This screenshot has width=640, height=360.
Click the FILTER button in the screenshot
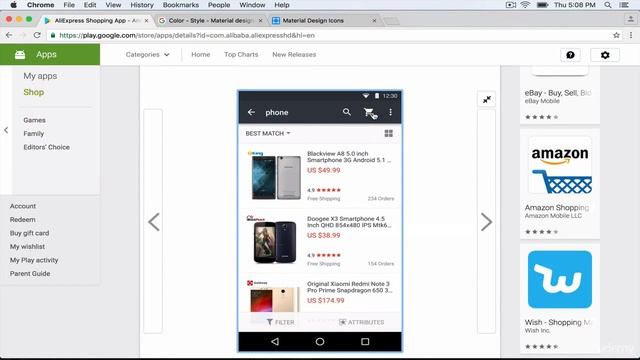tap(280, 322)
